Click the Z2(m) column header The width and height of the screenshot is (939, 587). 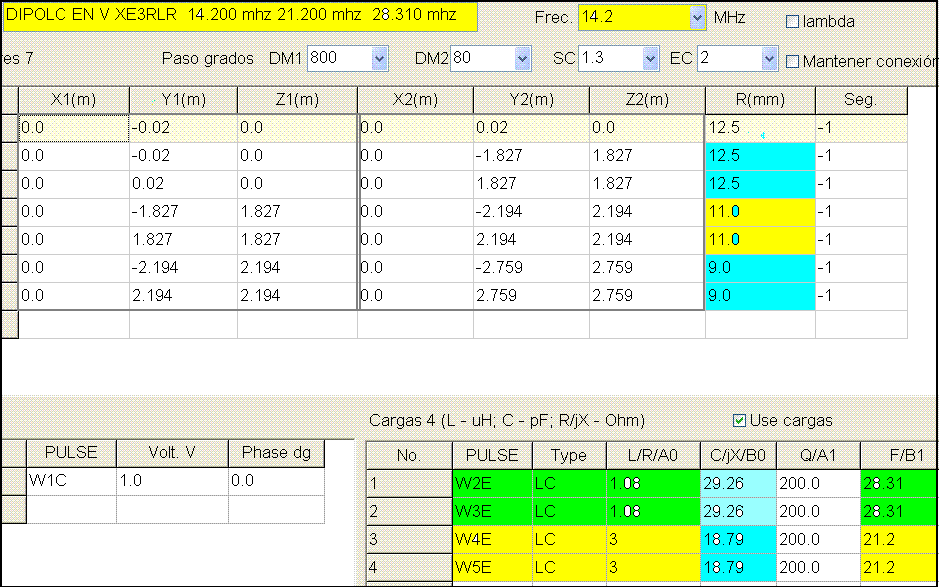(x=647, y=100)
